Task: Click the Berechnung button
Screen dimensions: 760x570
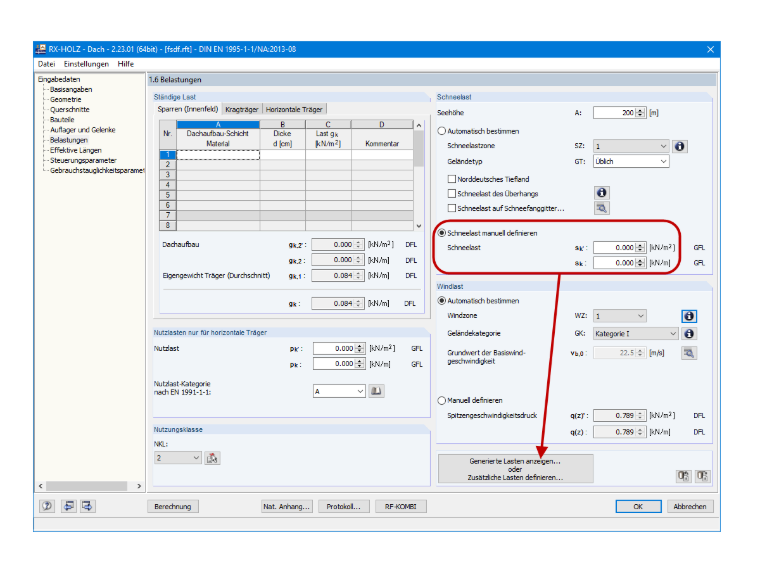Action: [173, 507]
